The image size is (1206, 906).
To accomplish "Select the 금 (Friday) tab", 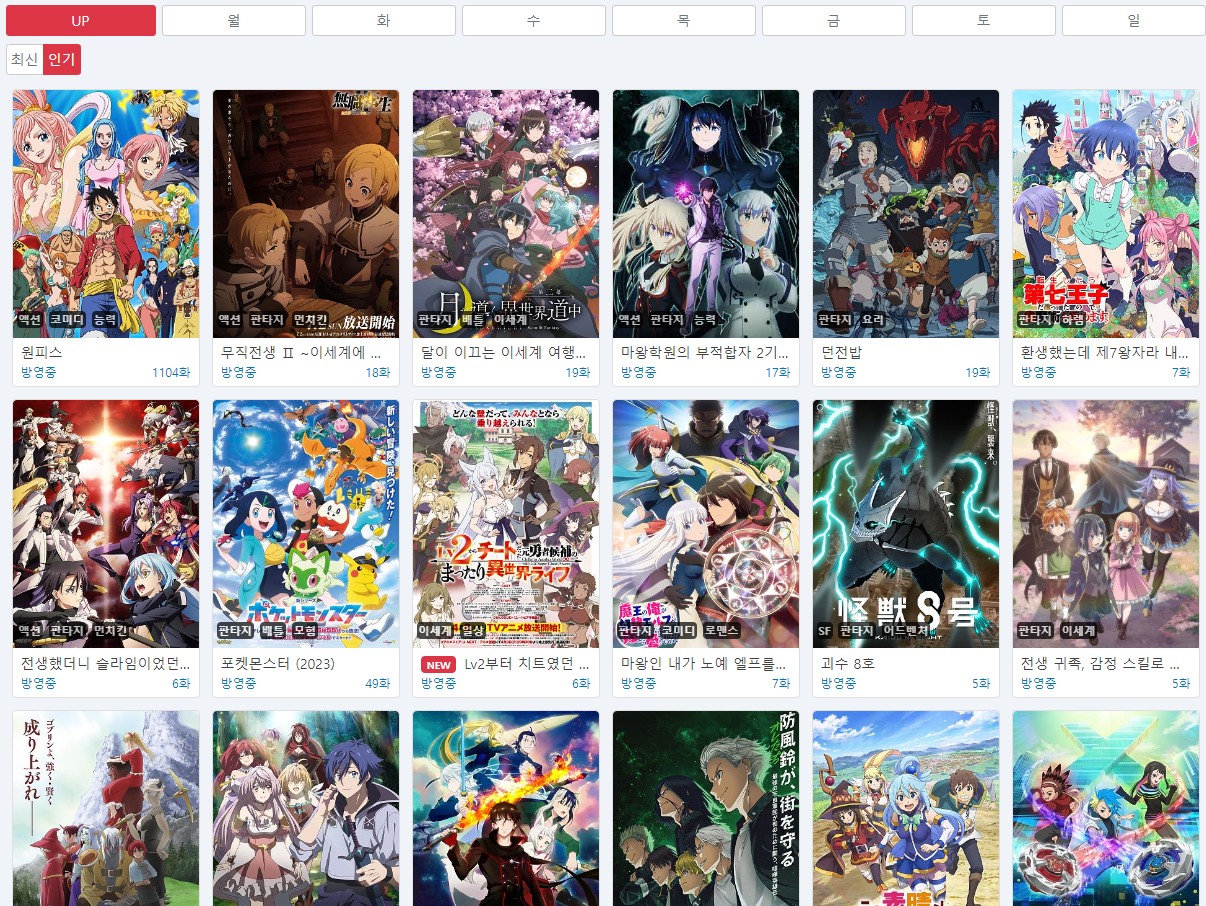I will [x=834, y=20].
